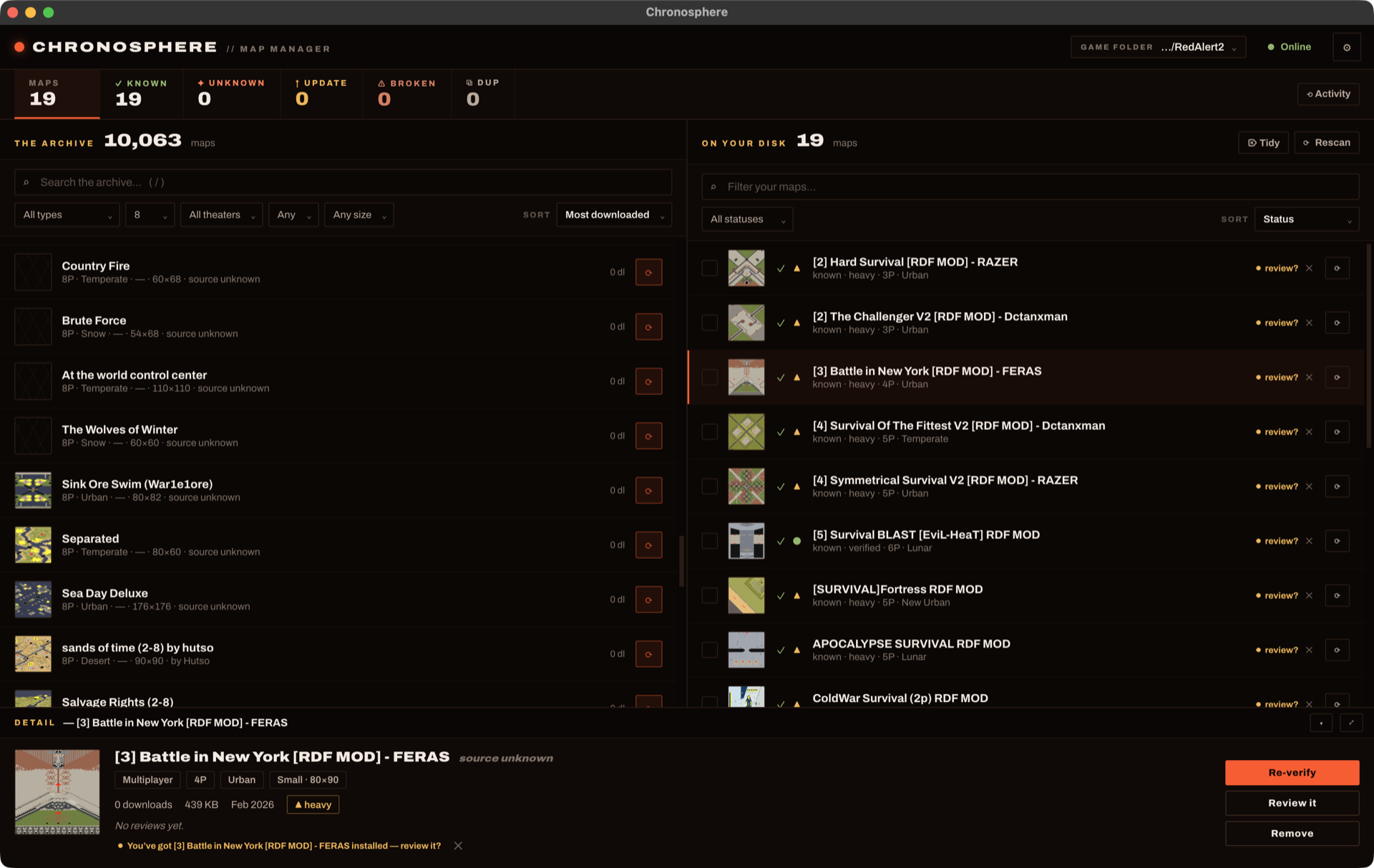Dismiss review prompt on Hard Survival RAZER row
Image resolution: width=1374 pixels, height=868 pixels.
click(1309, 268)
